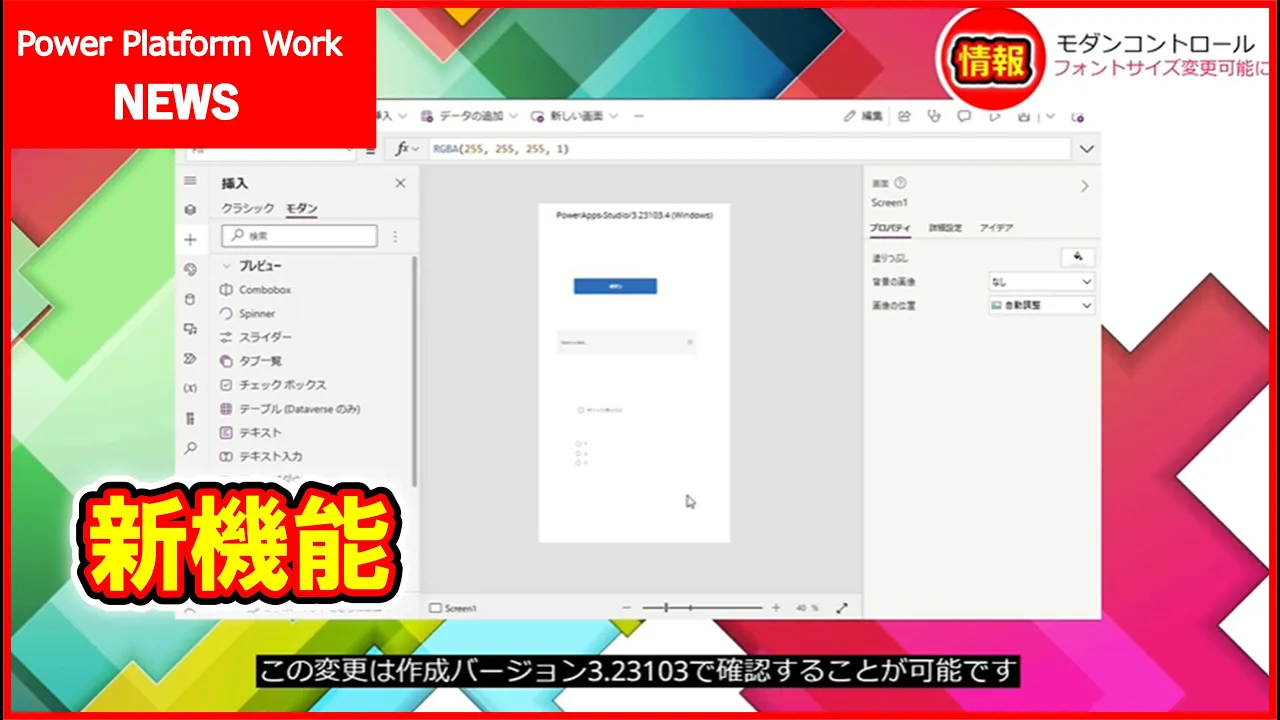Close the 挿入 insert pane
1280x720 pixels.
(400, 183)
